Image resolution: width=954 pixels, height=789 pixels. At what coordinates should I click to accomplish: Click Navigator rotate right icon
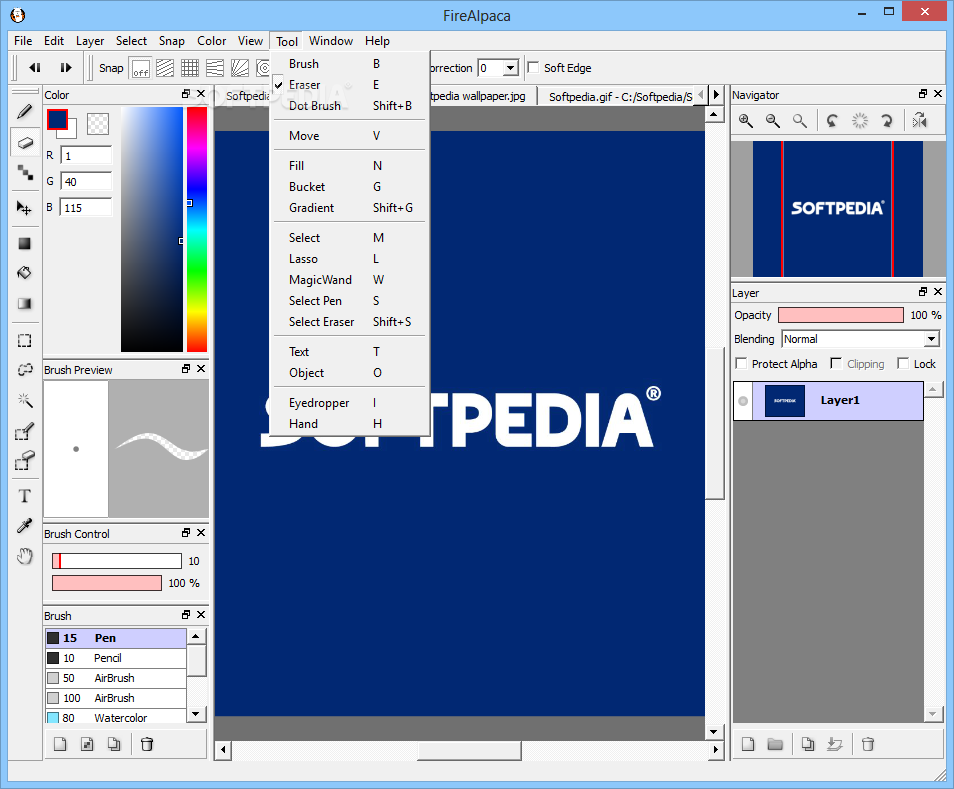pyautogui.click(x=886, y=120)
